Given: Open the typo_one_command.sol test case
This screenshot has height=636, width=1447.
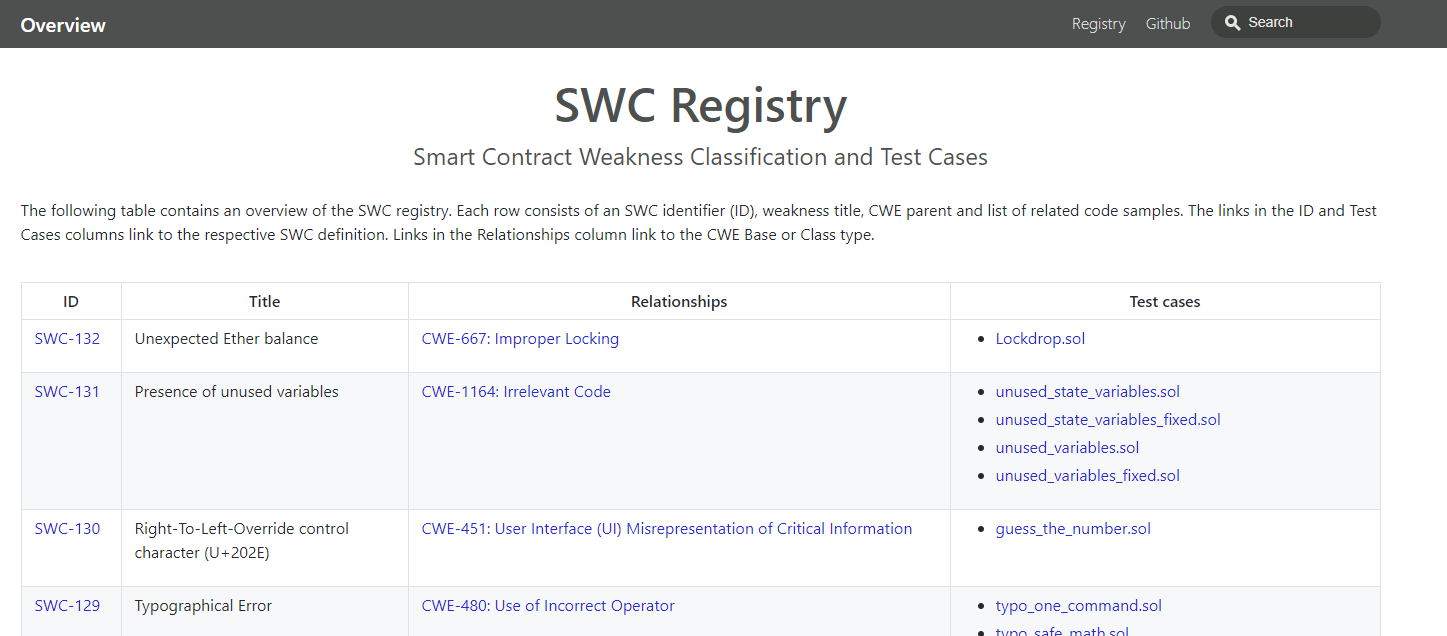Looking at the screenshot, I should coord(1079,606).
